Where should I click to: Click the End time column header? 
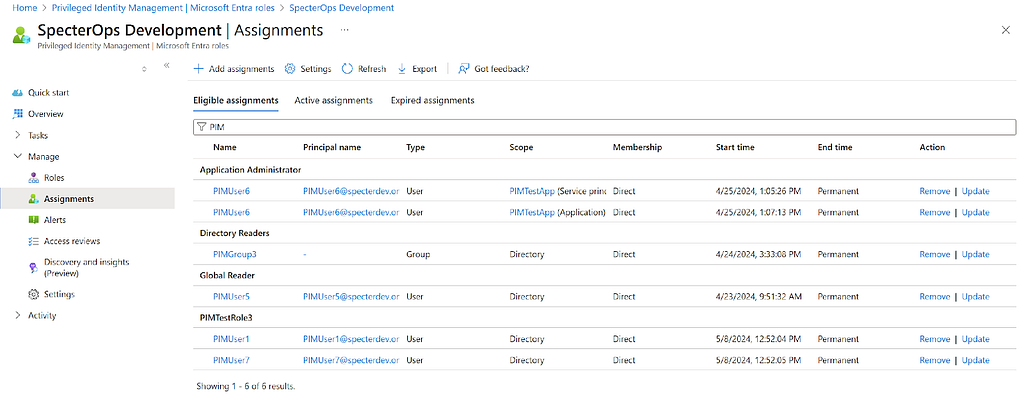coord(835,148)
